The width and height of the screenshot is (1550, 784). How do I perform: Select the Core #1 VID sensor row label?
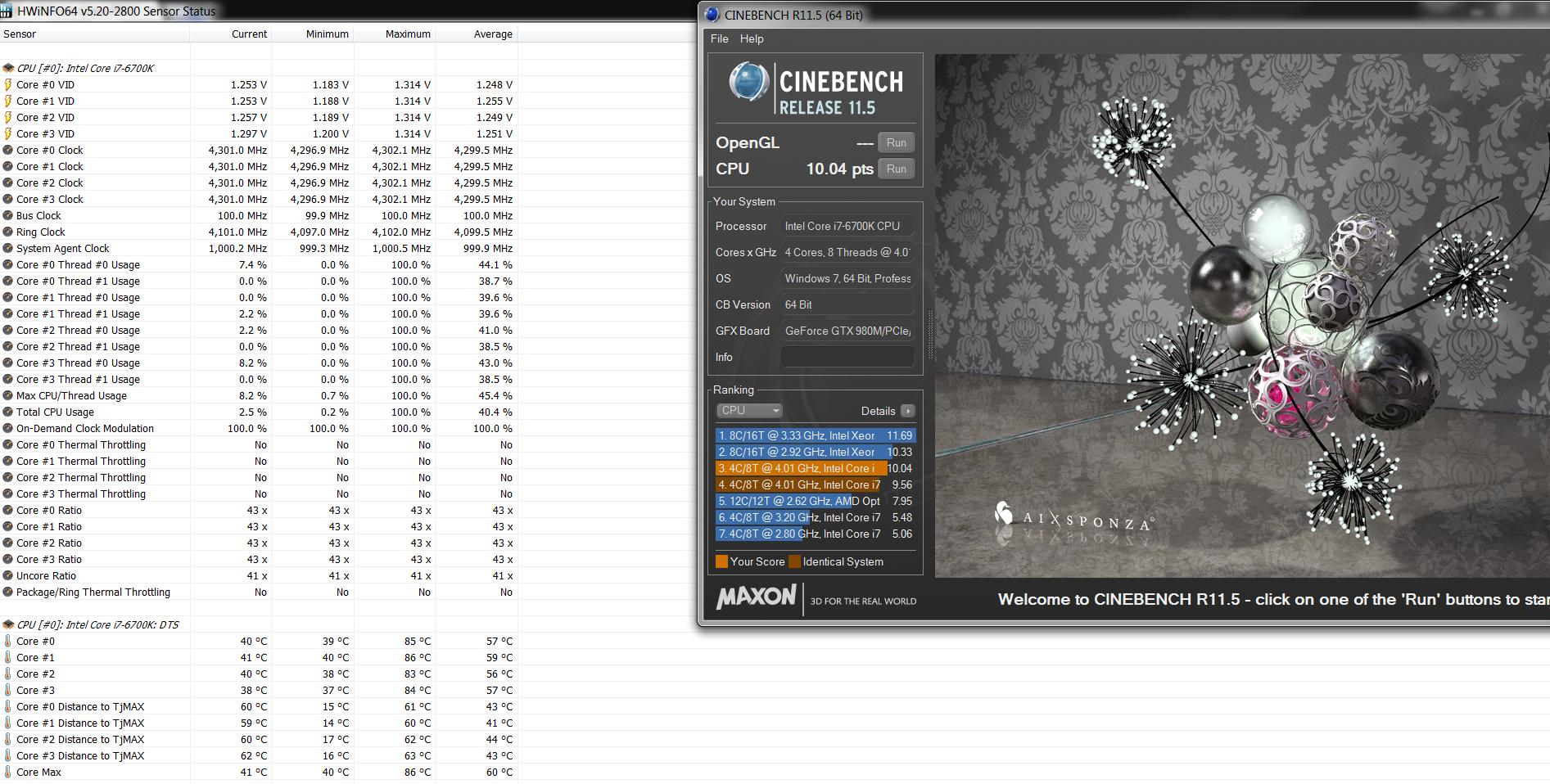tap(45, 101)
